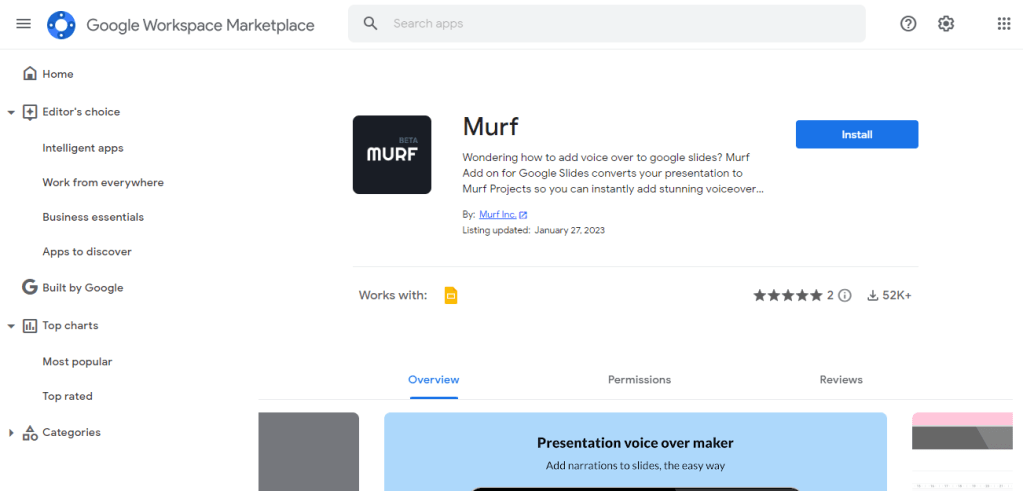Click the ratings info icon
The image size is (1023, 491).
pyautogui.click(x=845, y=295)
